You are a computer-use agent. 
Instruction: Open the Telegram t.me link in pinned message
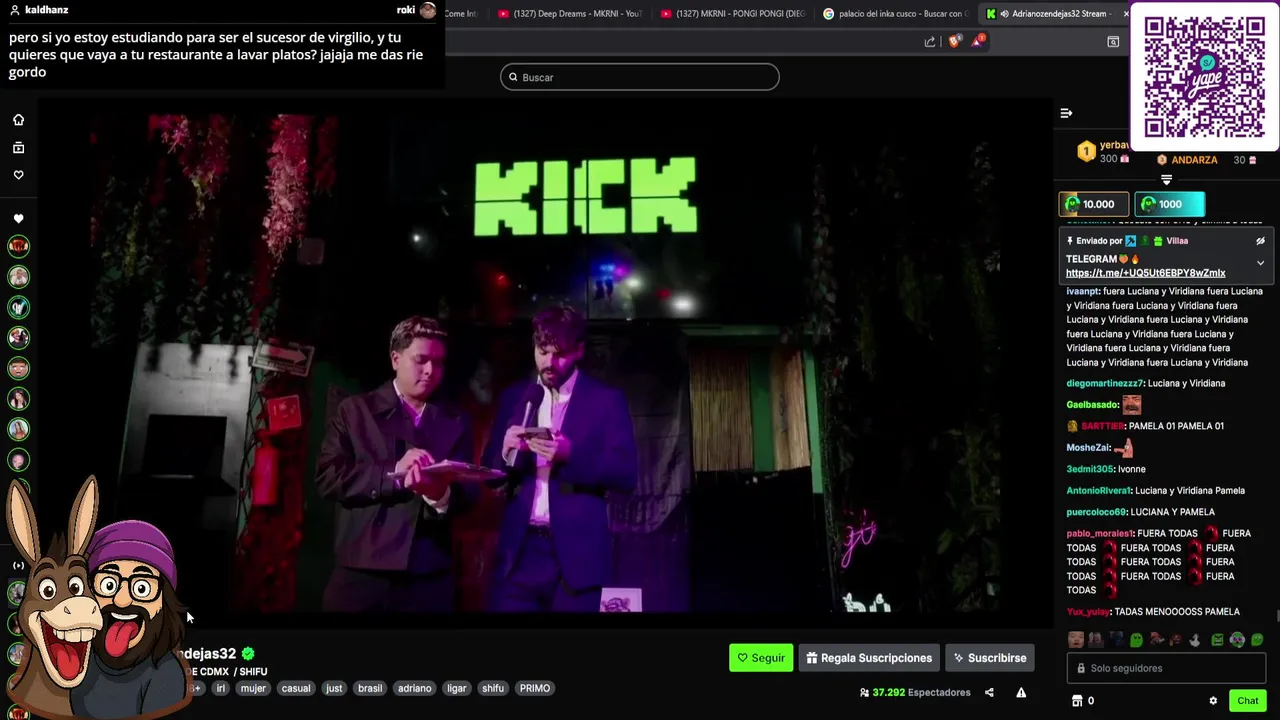[1145, 273]
